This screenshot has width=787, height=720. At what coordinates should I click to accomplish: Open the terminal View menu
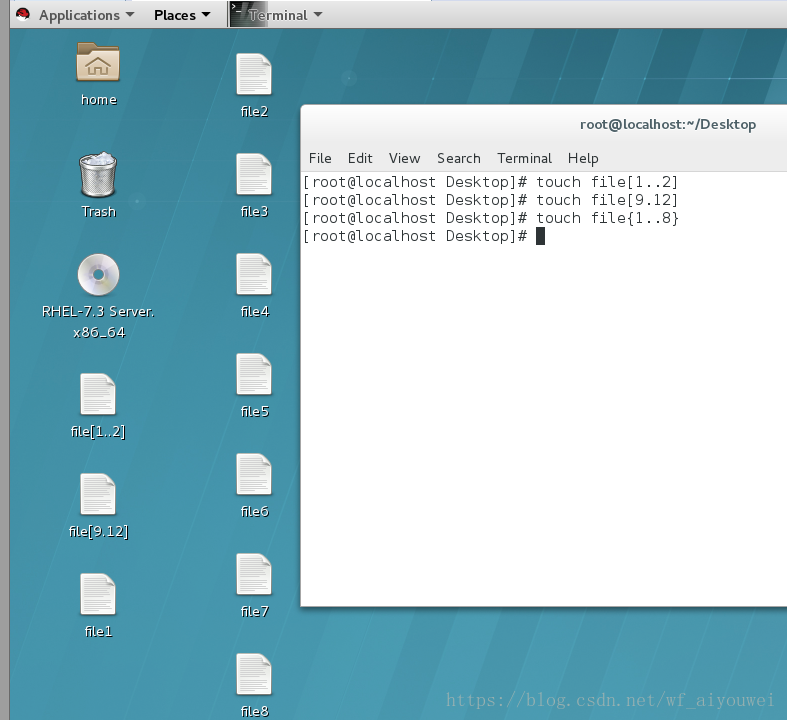pyautogui.click(x=404, y=159)
